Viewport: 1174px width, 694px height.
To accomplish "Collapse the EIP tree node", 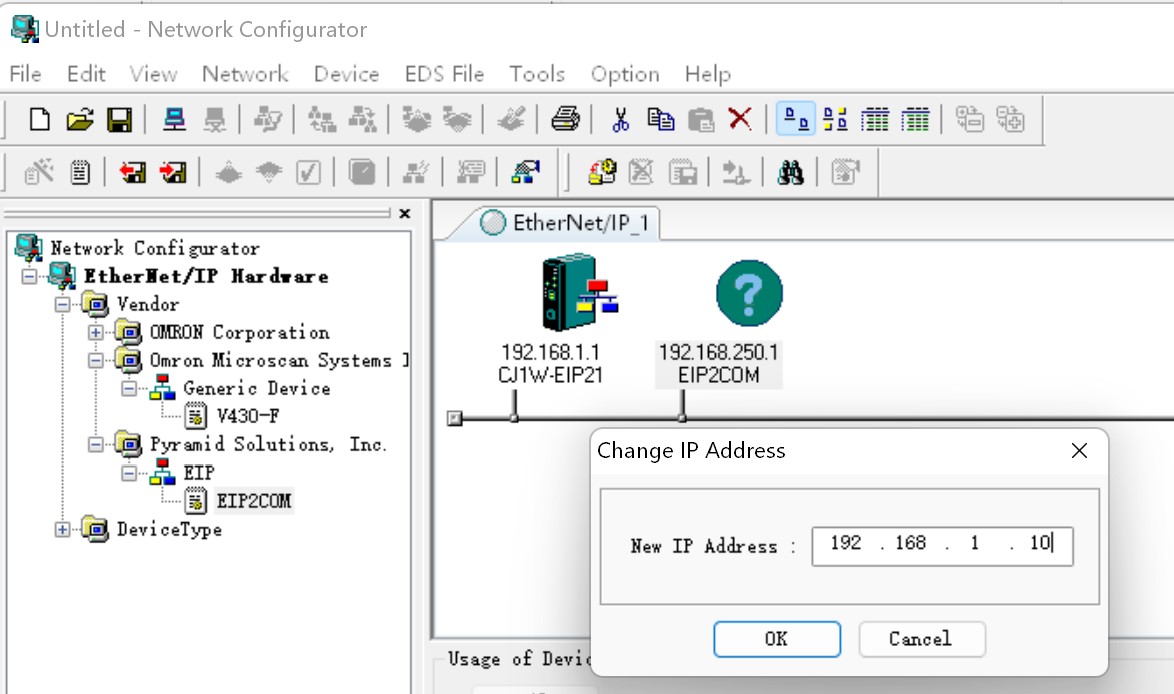I will 129,472.
